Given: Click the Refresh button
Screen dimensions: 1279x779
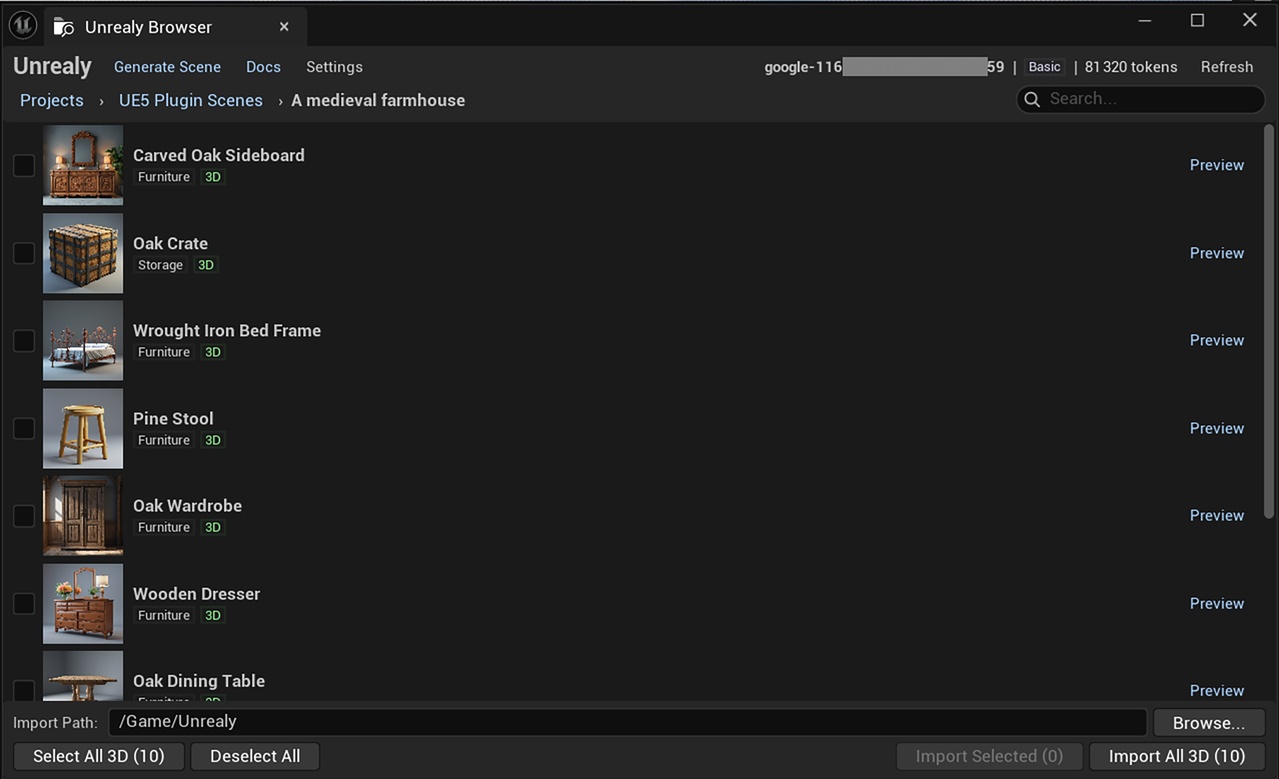Looking at the screenshot, I should (1227, 67).
